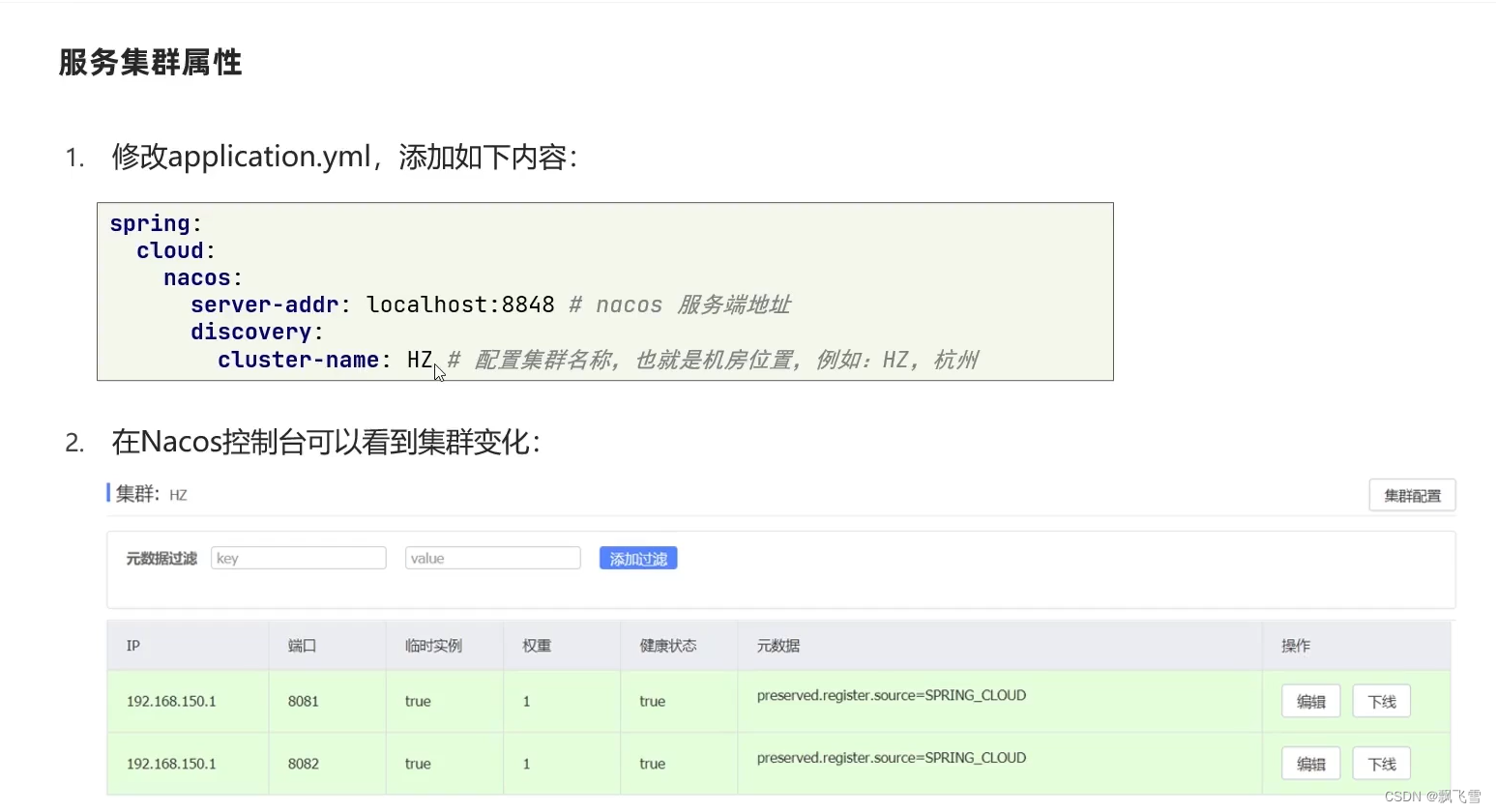1496x812 pixels.
Task: Click the nacos: code line
Action: pyautogui.click(x=203, y=278)
